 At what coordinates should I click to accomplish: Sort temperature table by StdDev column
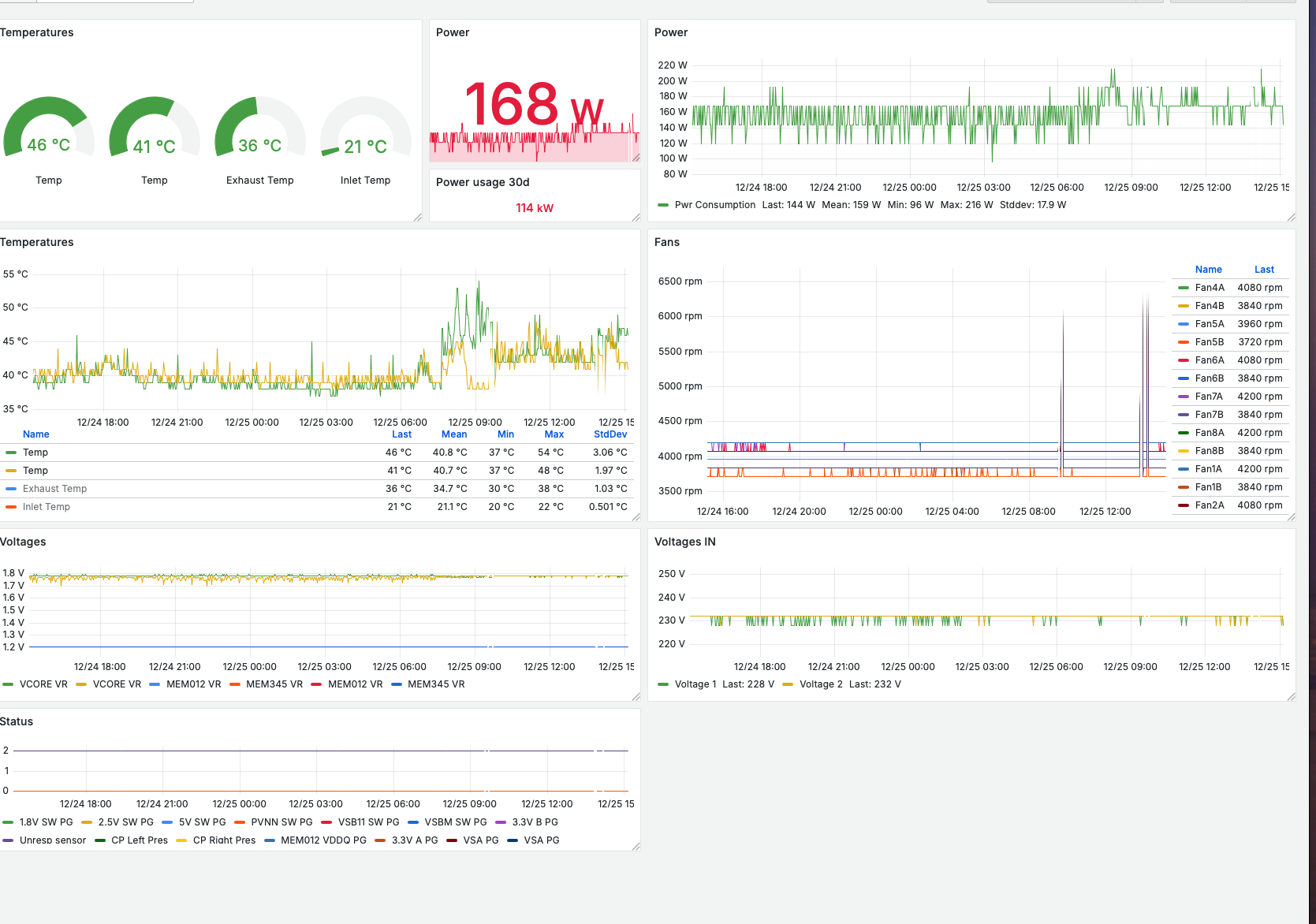(x=610, y=434)
